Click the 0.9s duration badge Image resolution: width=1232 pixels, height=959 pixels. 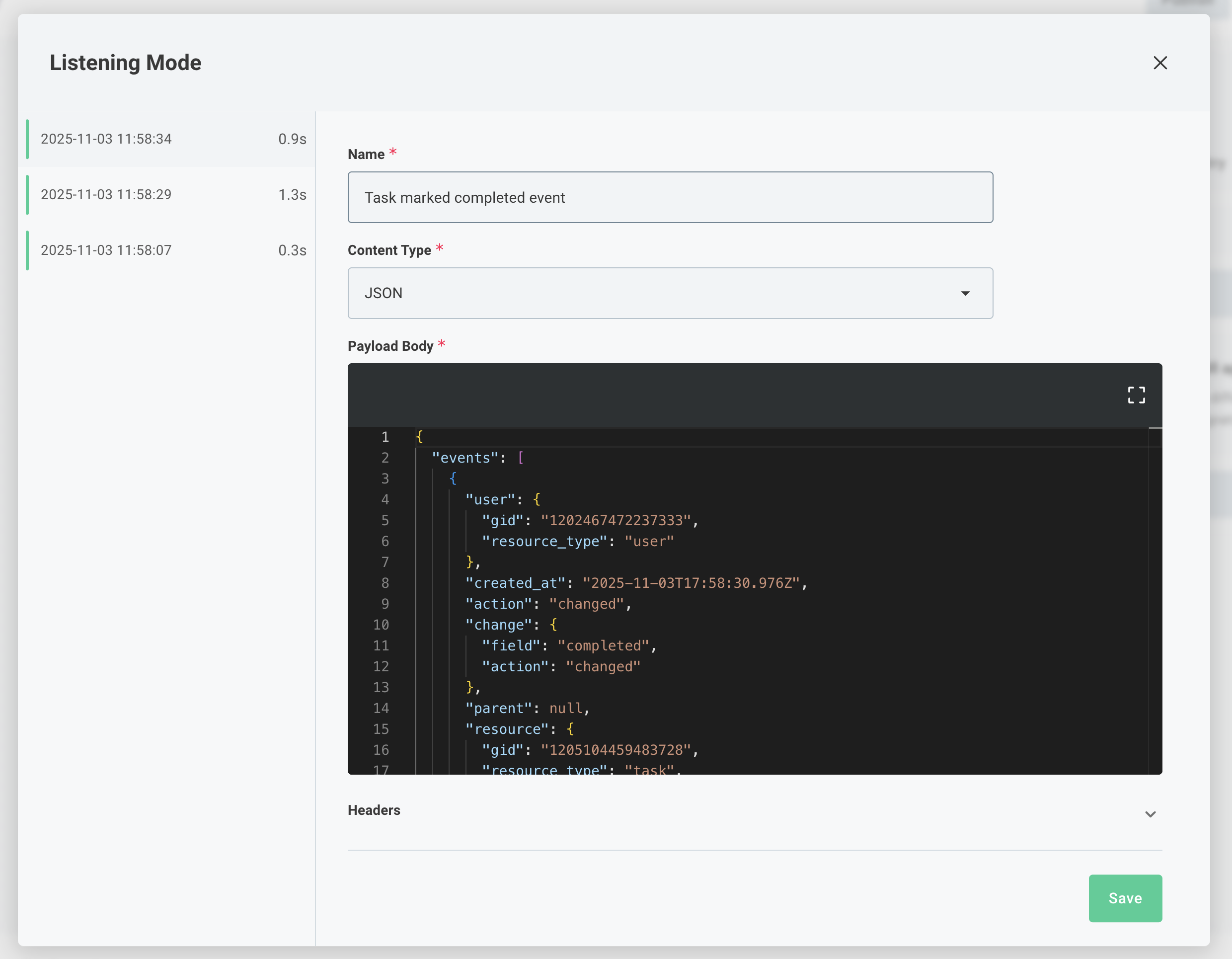(292, 139)
